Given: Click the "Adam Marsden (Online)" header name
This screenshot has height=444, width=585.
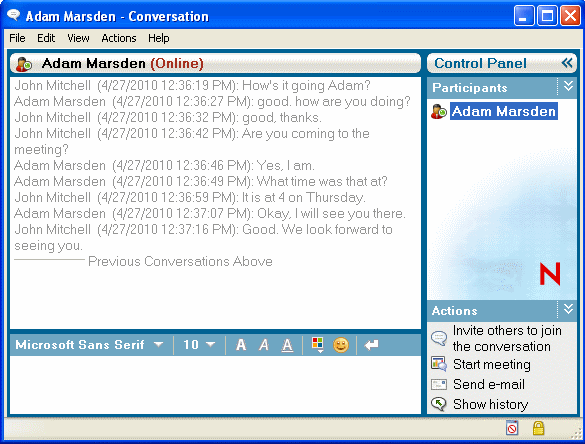Looking at the screenshot, I should point(123,63).
